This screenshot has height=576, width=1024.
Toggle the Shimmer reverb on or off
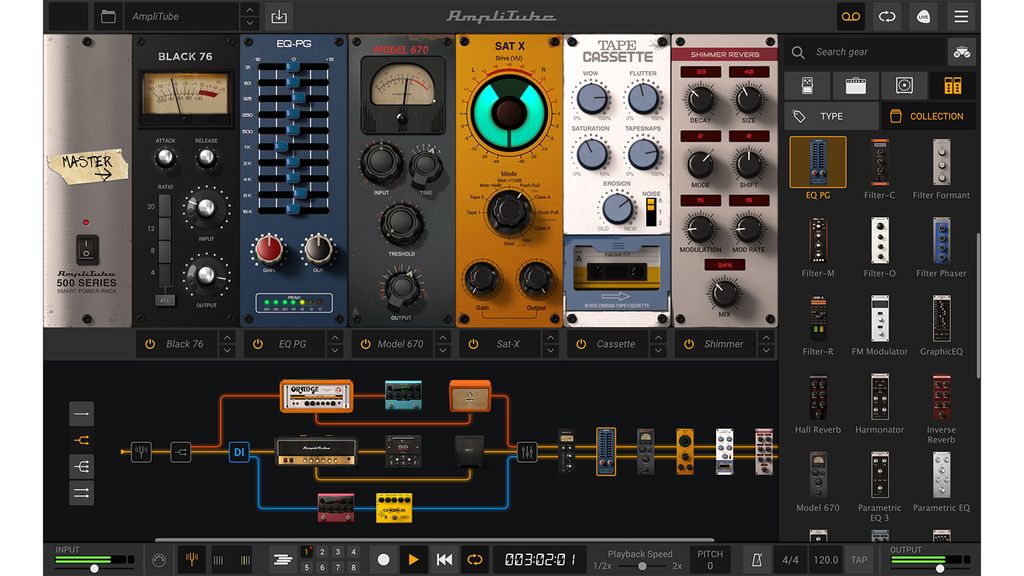point(689,343)
